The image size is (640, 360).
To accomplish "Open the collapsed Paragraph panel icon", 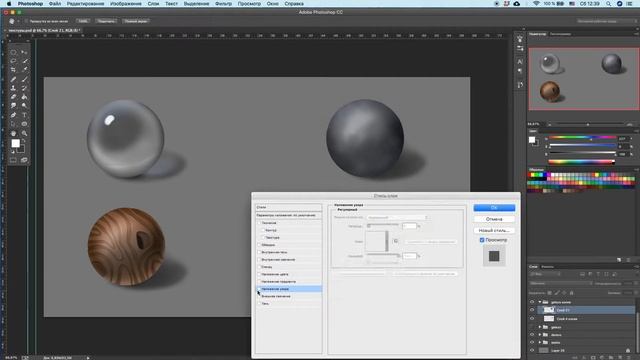I will 520,71.
